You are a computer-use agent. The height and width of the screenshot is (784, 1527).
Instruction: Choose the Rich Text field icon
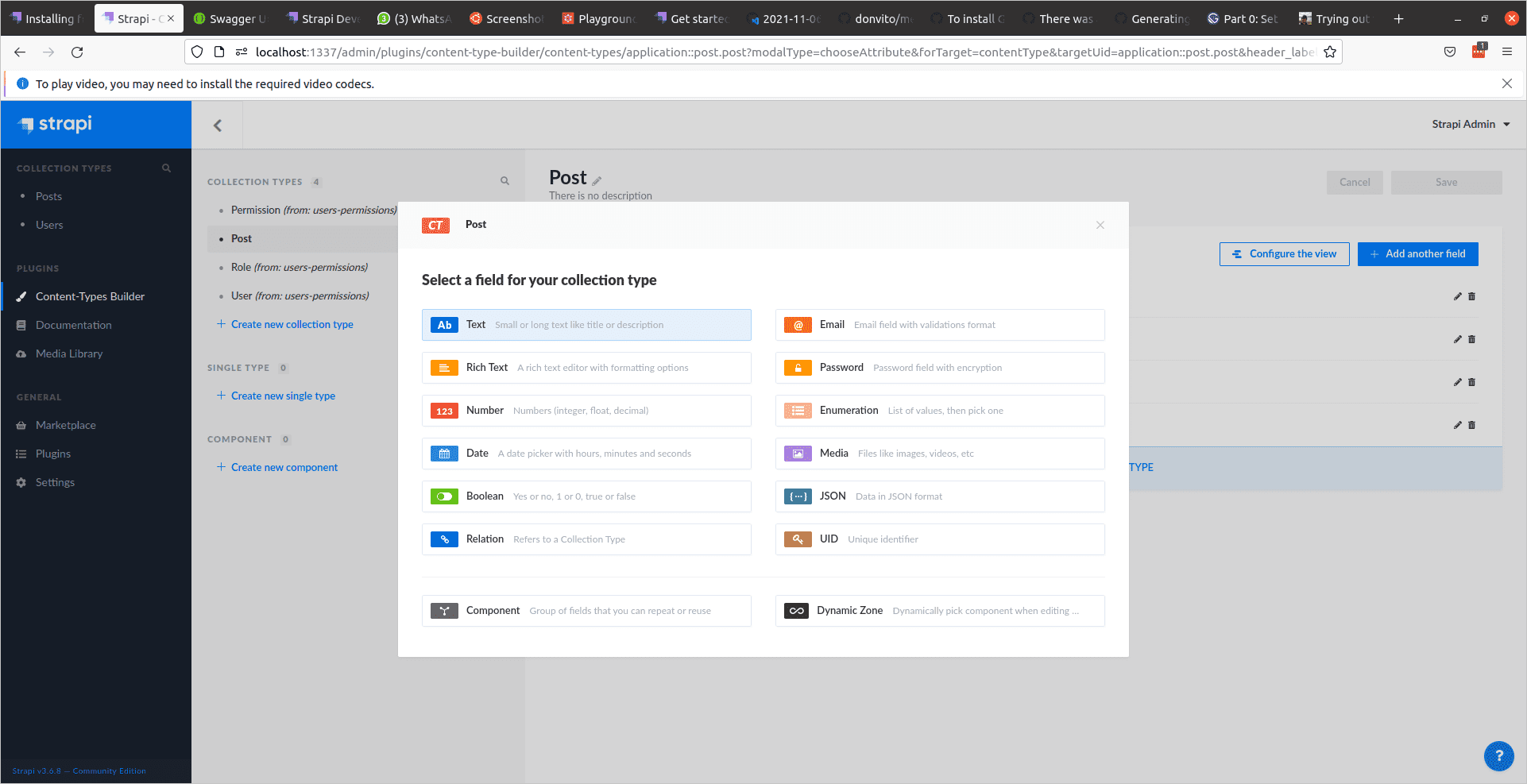click(444, 368)
